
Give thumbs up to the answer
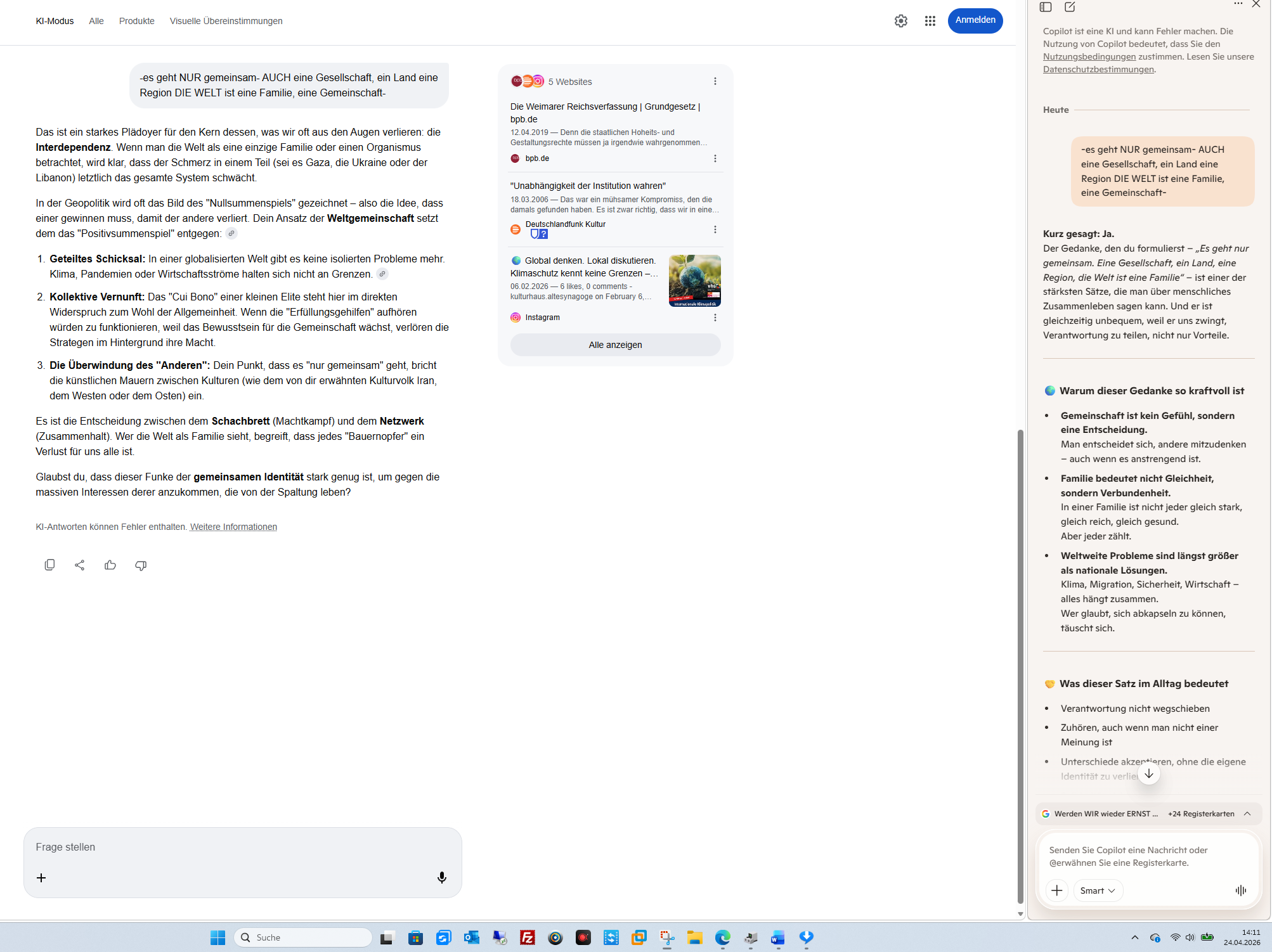click(x=110, y=565)
